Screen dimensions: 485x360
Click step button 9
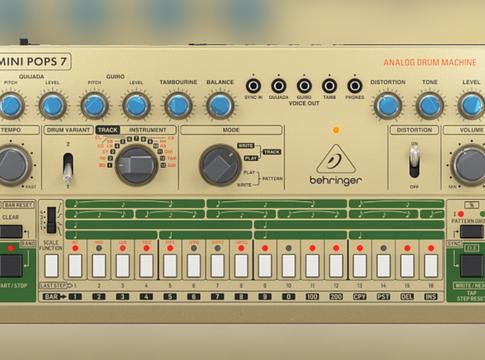pyautogui.click(x=265, y=265)
